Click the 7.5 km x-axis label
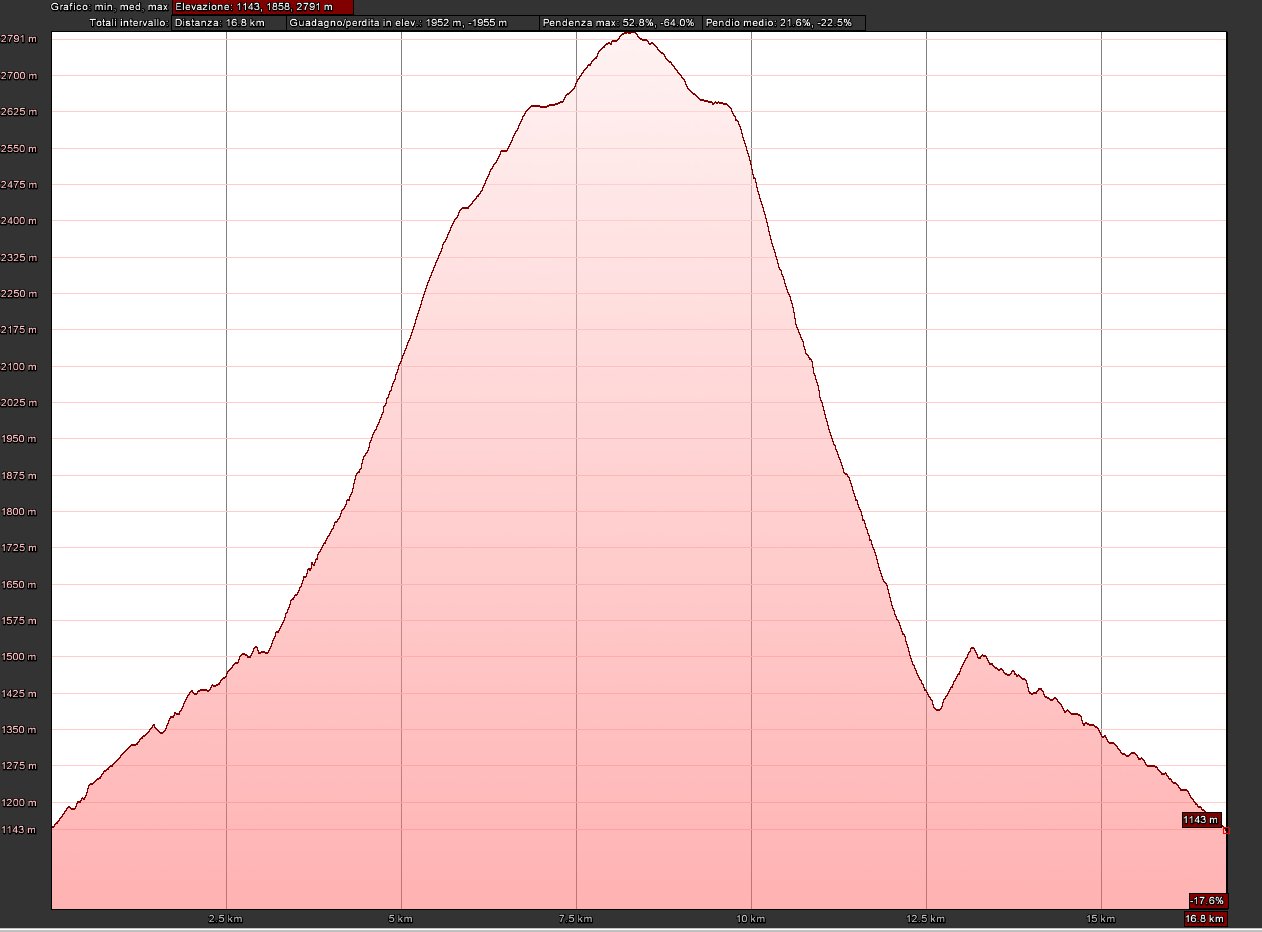Viewport: 1262px width, 932px height. tap(576, 919)
